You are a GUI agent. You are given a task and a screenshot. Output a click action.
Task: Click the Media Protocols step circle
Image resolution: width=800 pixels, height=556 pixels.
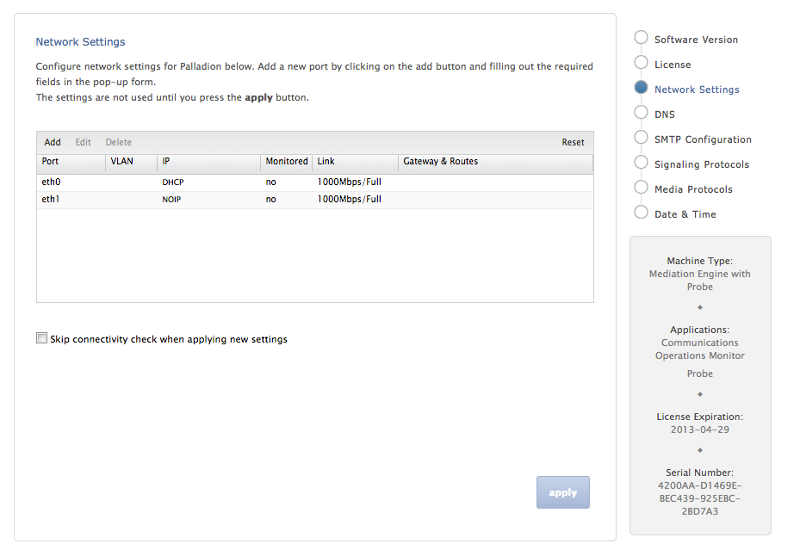click(641, 188)
